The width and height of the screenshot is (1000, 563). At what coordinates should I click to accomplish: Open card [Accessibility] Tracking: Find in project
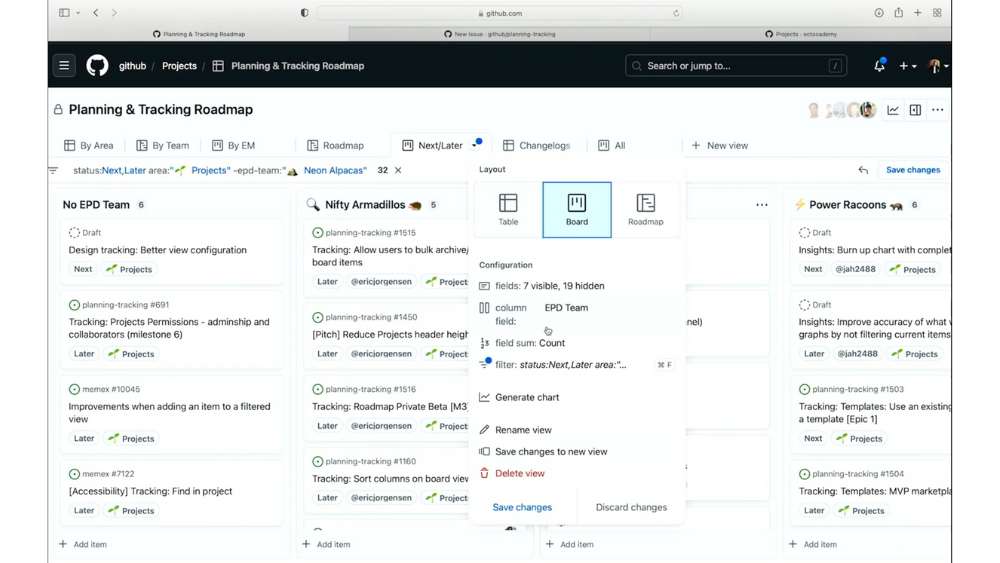tap(151, 491)
